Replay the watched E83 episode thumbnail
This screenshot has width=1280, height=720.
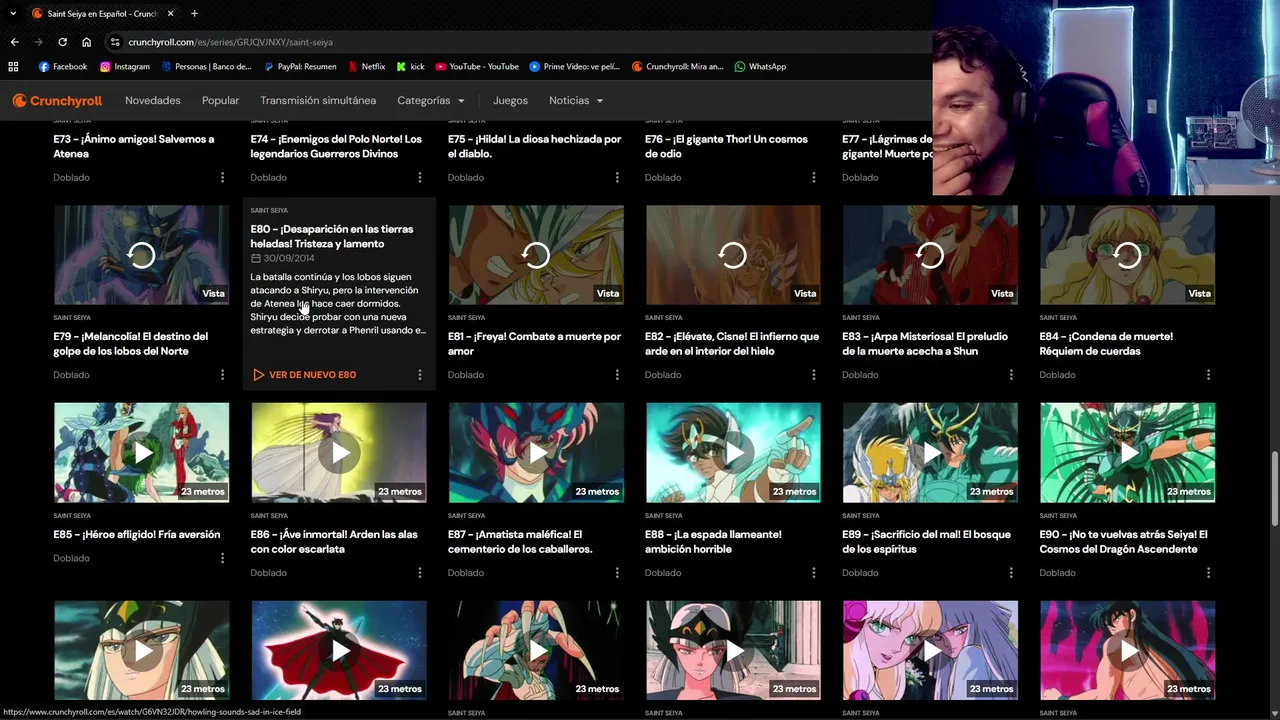(930, 255)
